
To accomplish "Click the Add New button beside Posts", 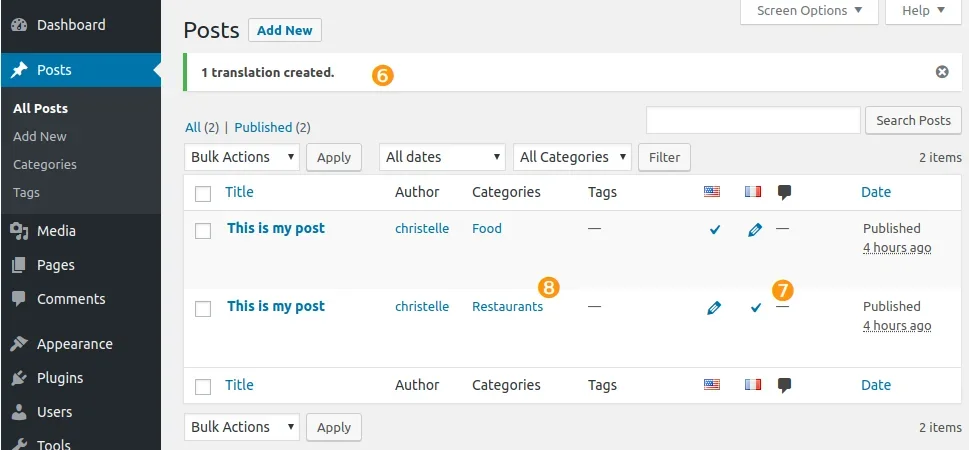I will [x=285, y=30].
